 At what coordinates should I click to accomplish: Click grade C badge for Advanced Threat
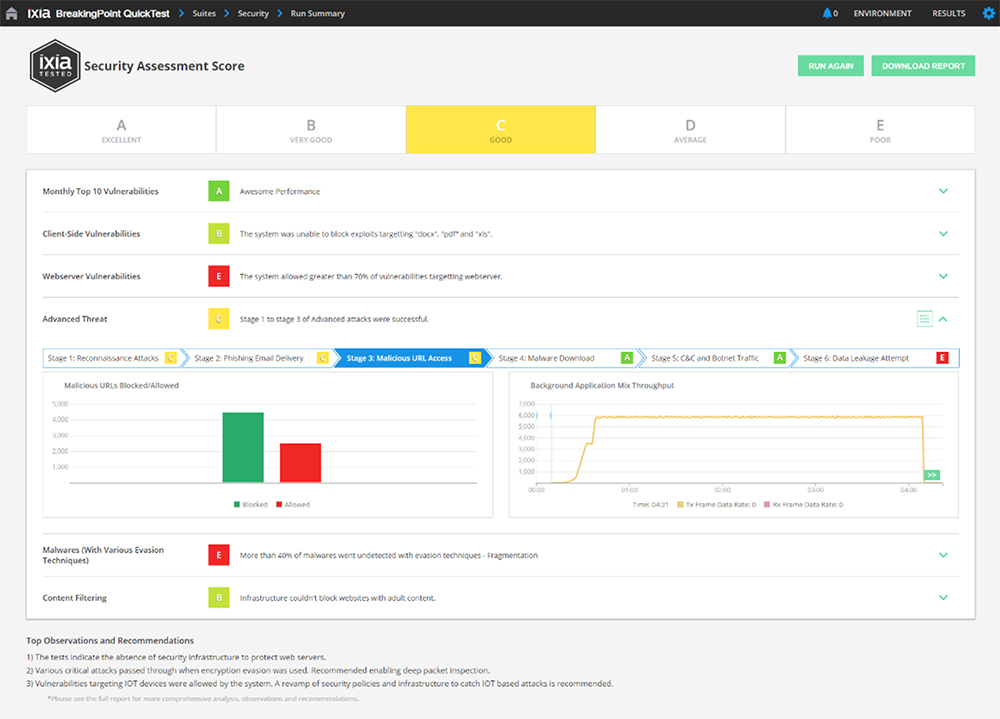219,319
